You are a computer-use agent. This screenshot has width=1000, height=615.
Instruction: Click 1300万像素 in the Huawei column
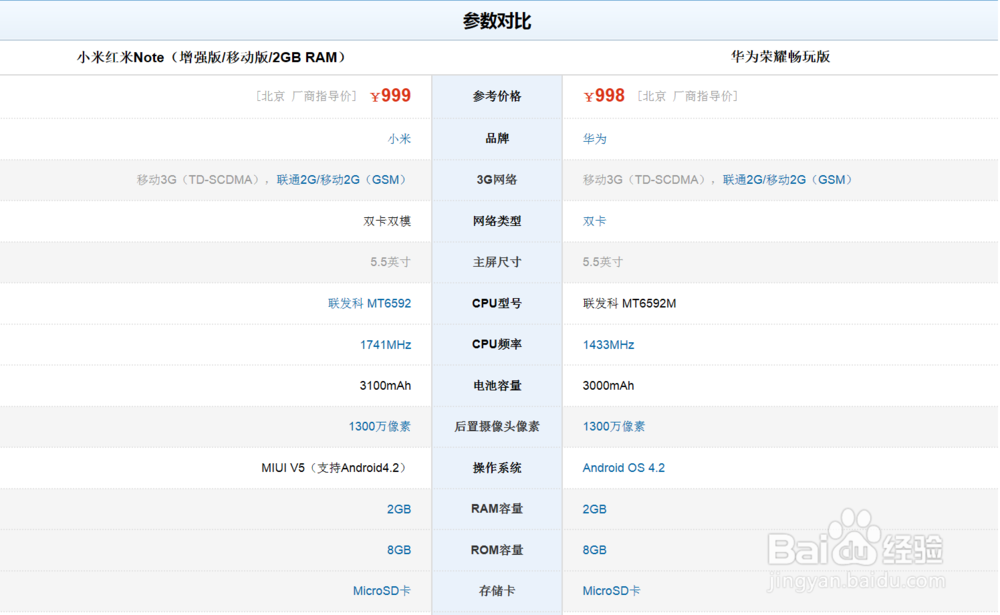(614, 426)
